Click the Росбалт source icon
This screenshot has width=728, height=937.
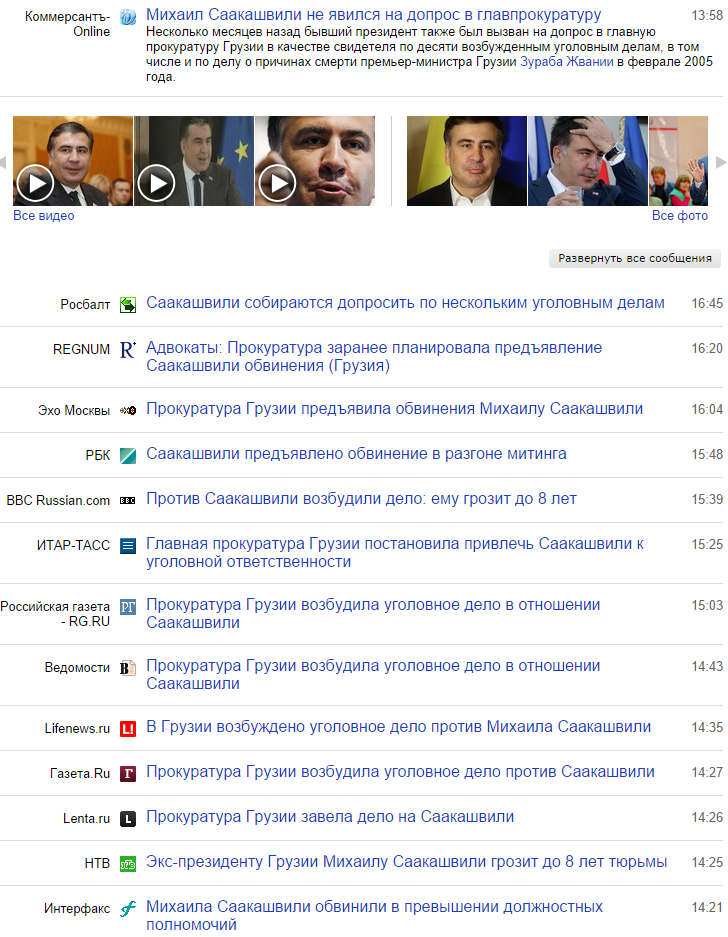point(128,305)
